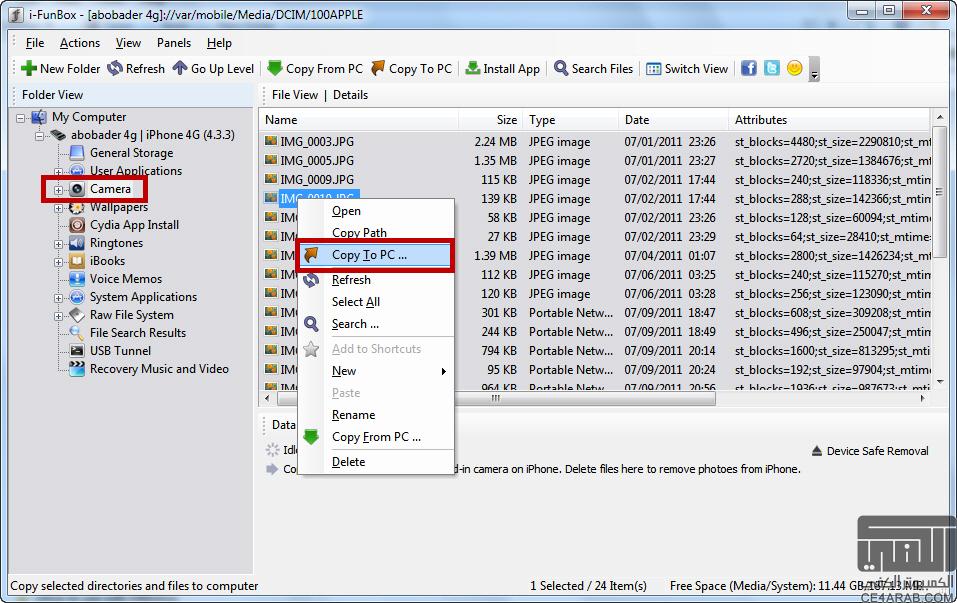Select the USB Tunnel icon
The image size is (957, 603).
pos(77,351)
